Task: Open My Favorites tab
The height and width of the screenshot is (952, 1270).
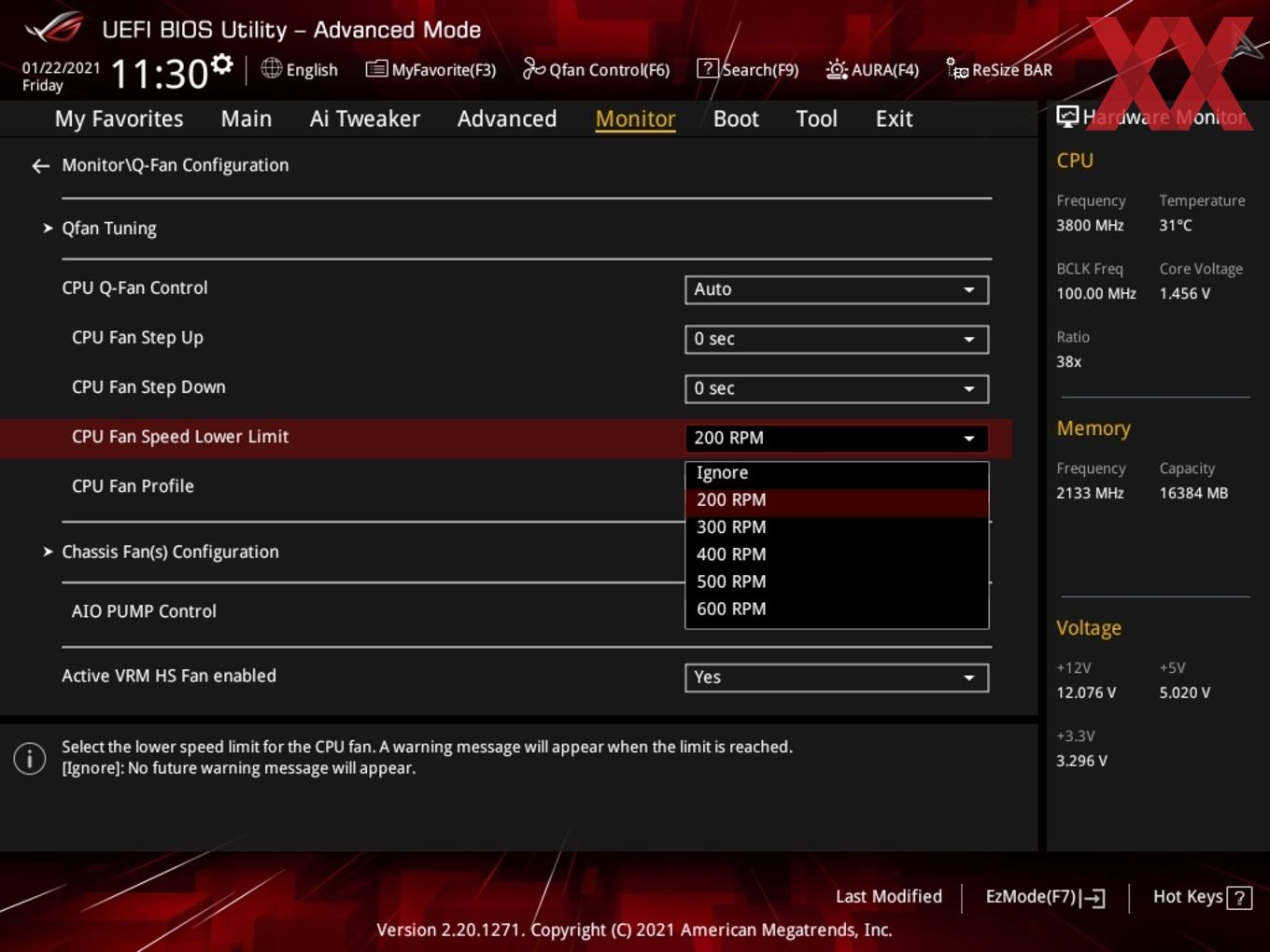Action: pos(119,119)
